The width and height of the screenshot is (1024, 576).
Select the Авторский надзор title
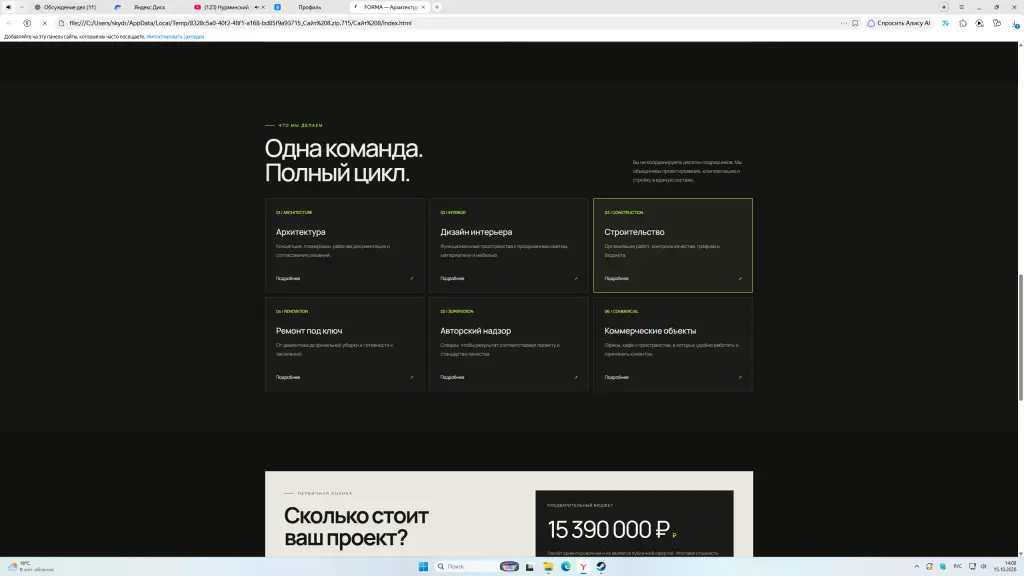[475, 330]
